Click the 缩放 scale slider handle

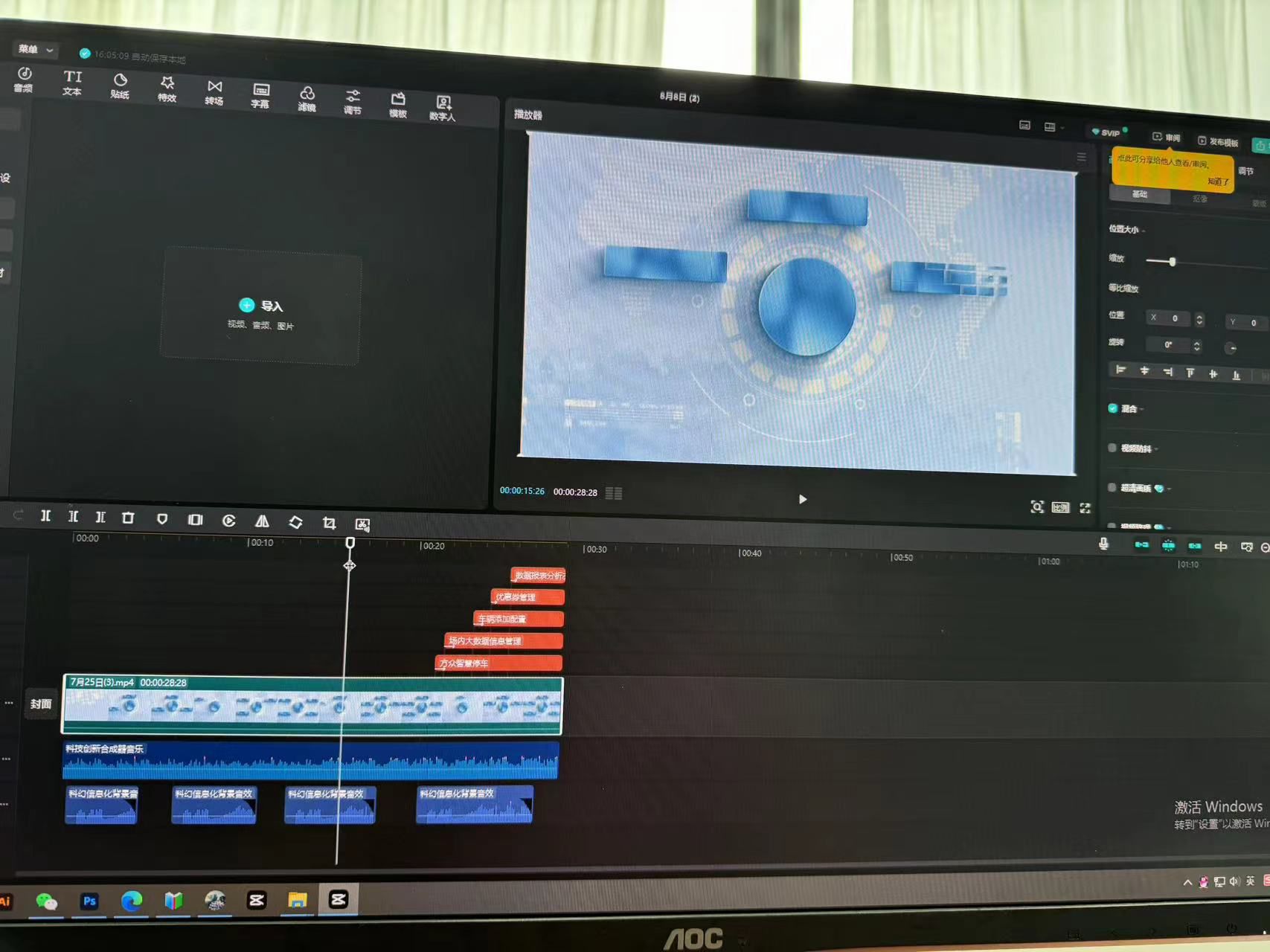pyautogui.click(x=1173, y=262)
